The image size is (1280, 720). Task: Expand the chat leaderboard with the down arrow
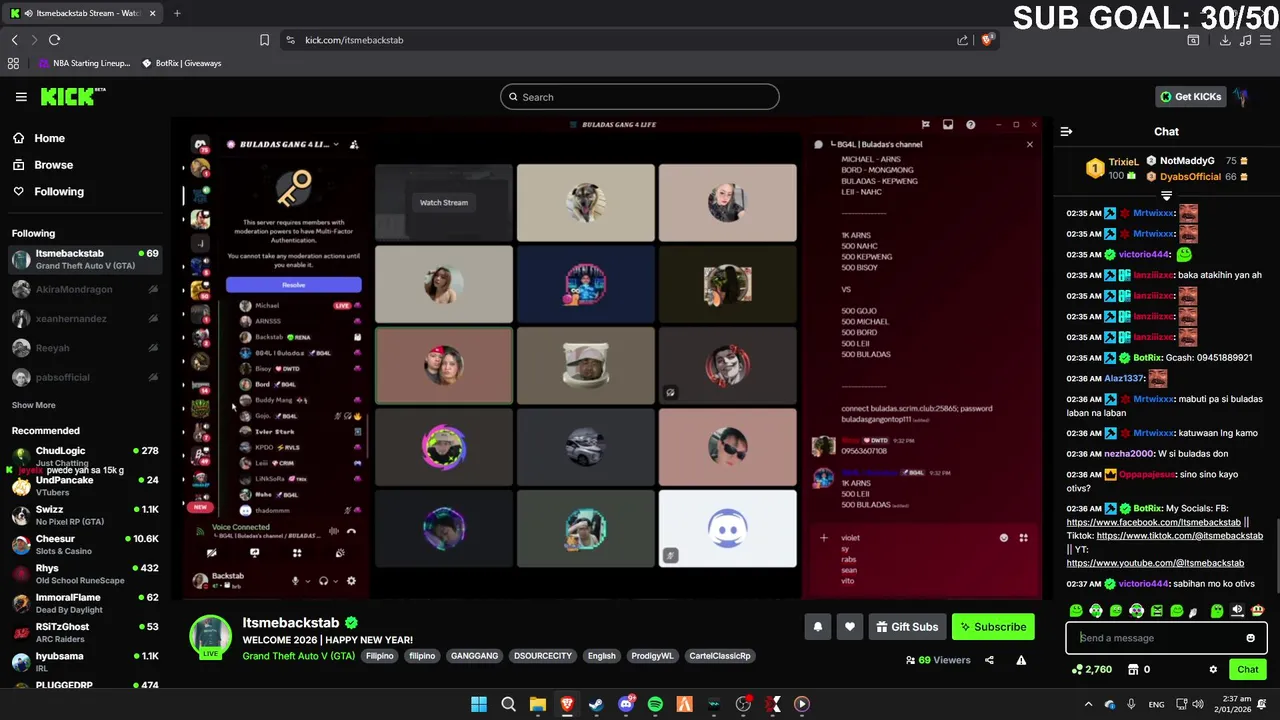click(1166, 196)
